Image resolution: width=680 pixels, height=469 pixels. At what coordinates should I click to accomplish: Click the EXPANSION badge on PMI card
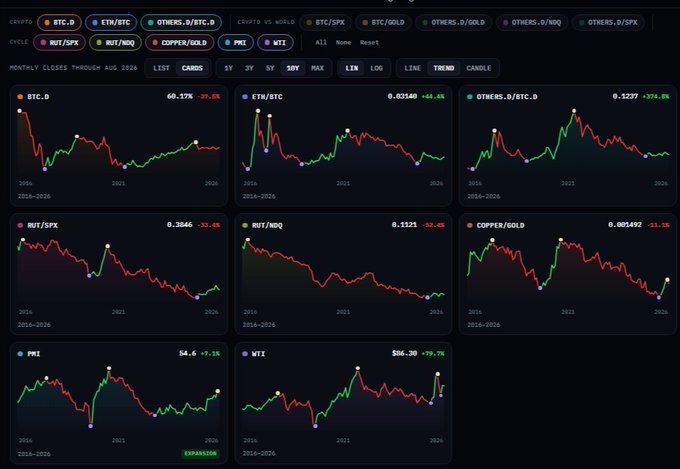click(200, 453)
